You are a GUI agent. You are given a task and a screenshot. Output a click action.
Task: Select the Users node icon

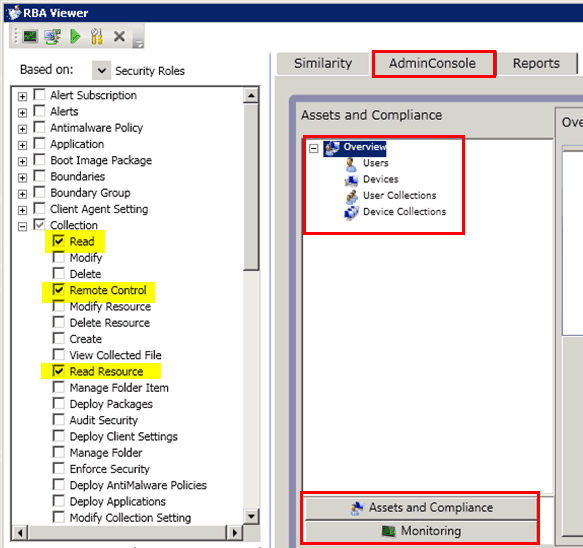click(x=351, y=164)
